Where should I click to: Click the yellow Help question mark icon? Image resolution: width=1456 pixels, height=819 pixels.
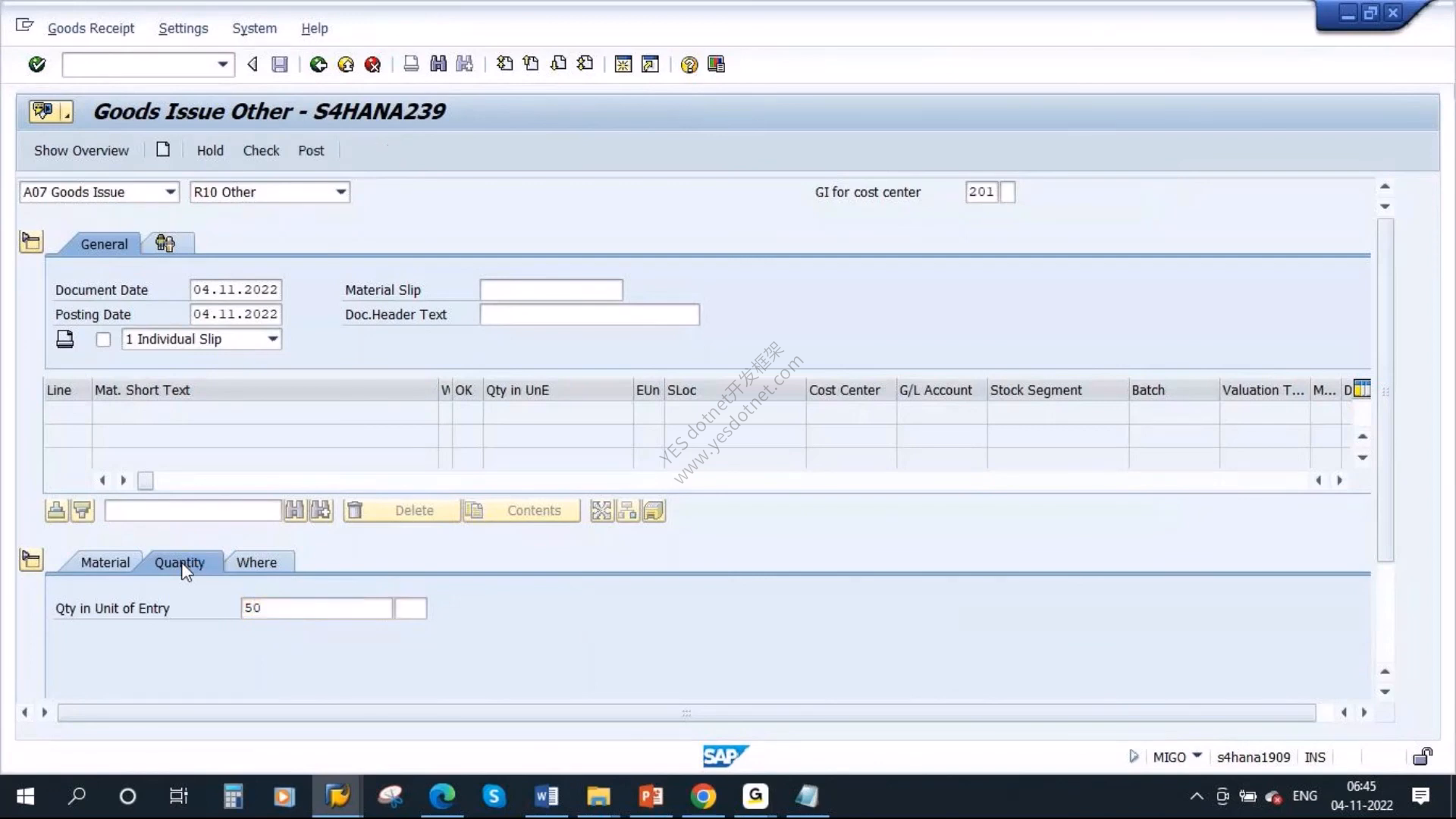coord(689,64)
